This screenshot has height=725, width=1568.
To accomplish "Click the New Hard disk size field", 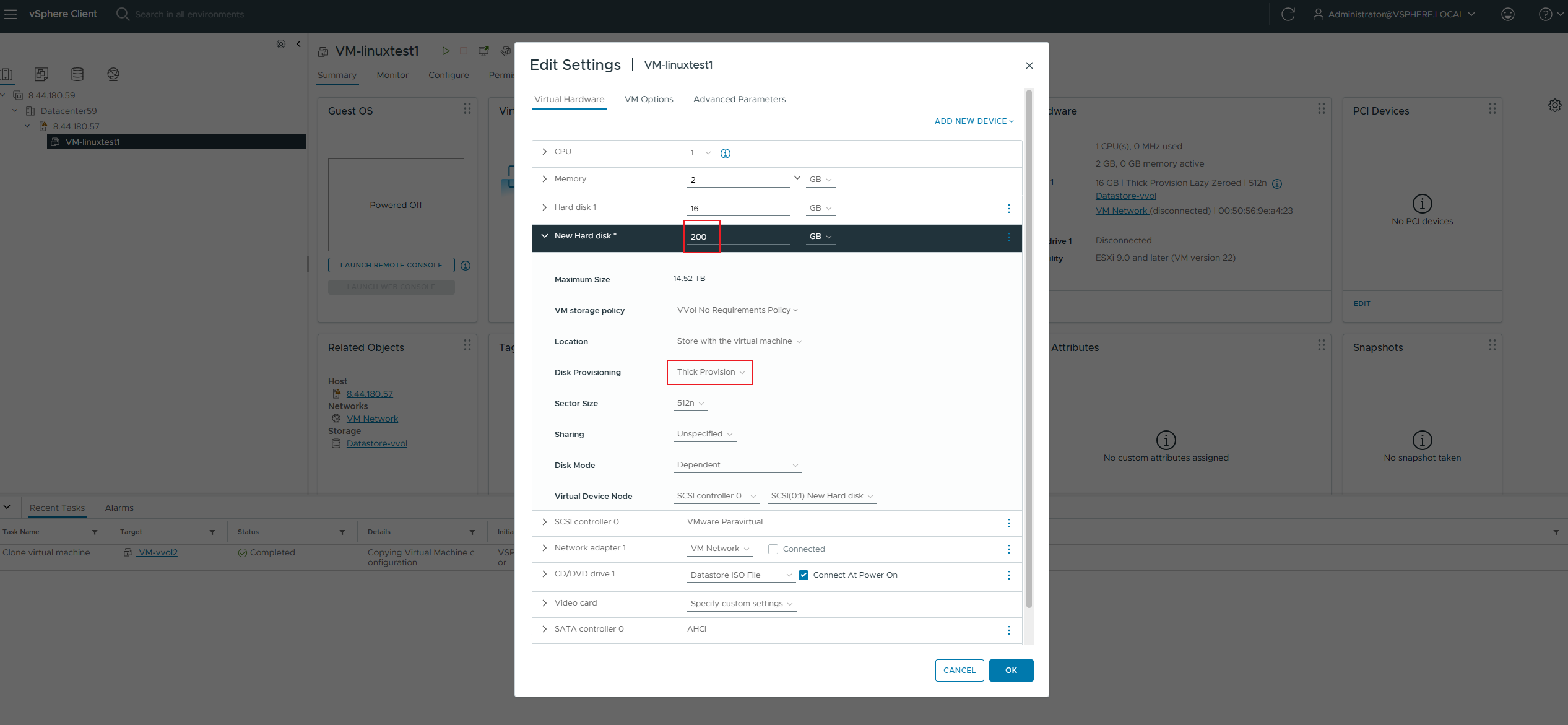I will click(738, 237).
